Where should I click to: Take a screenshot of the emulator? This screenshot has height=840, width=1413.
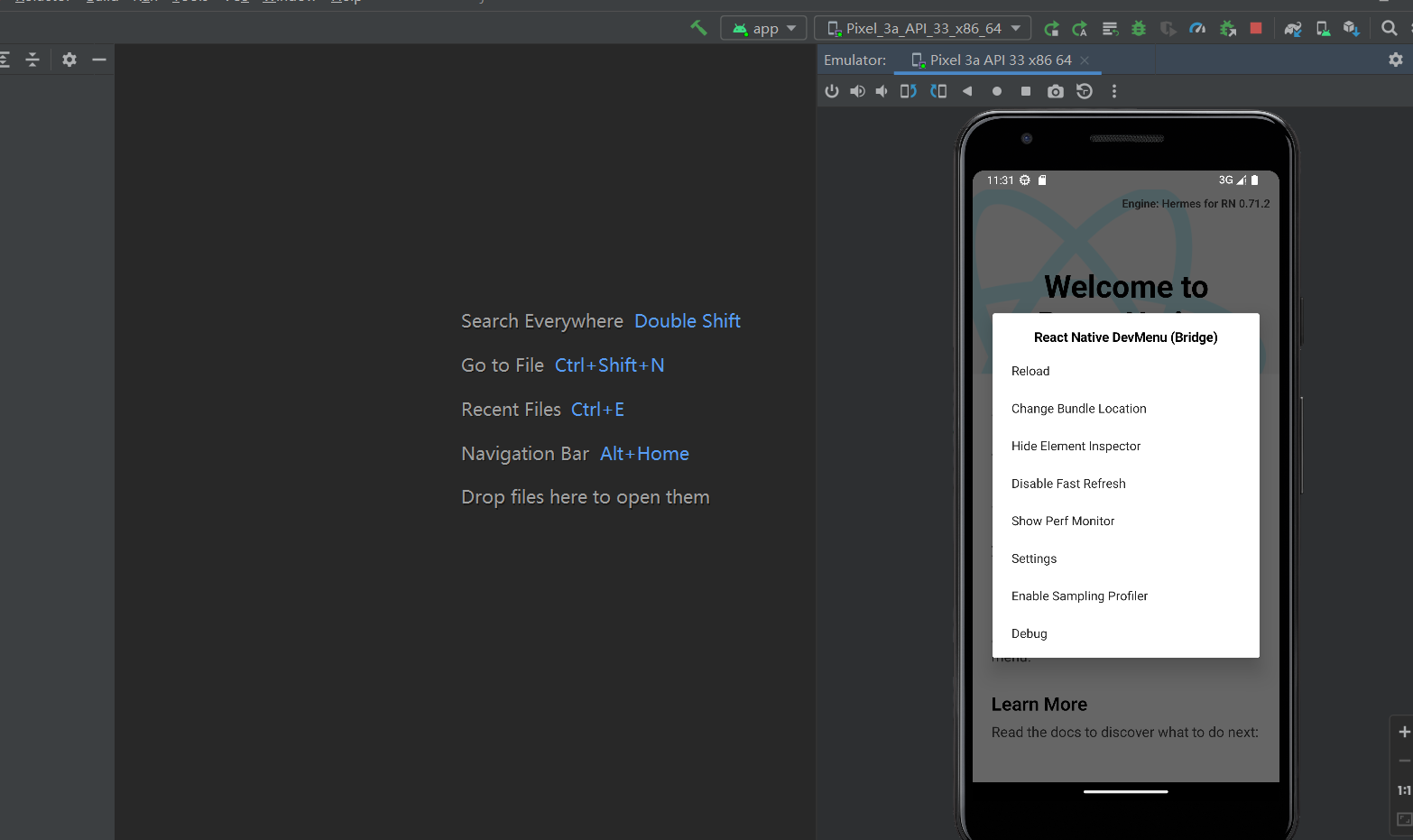[x=1055, y=90]
